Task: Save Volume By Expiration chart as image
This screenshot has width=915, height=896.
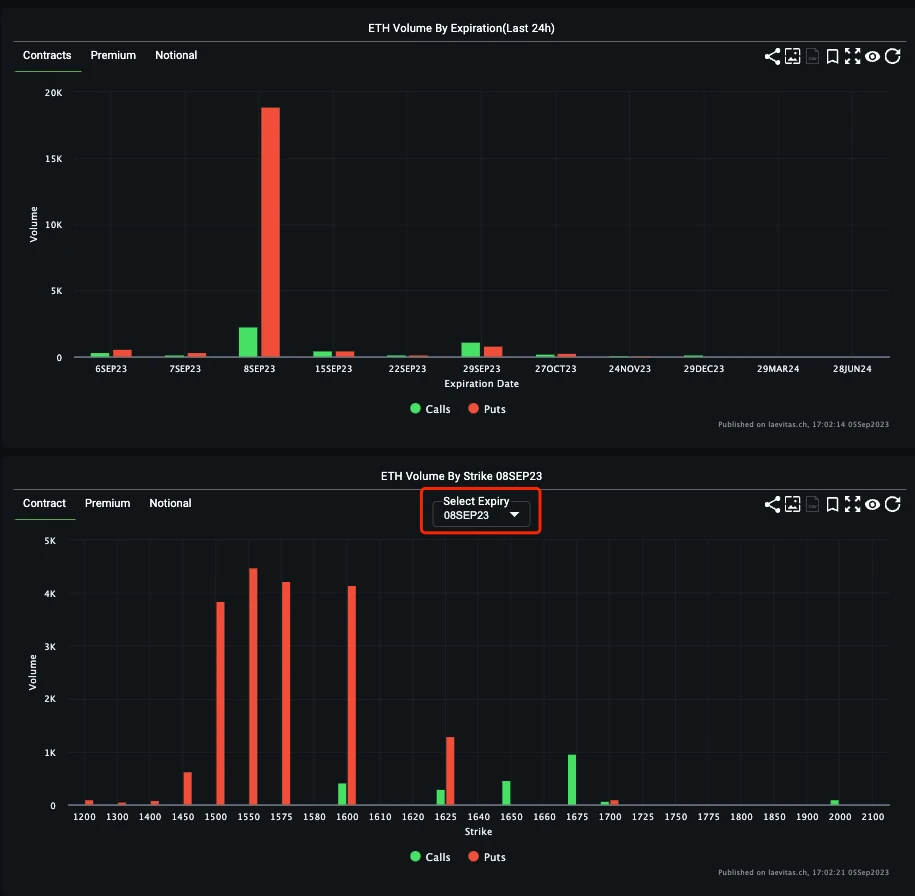Action: (792, 57)
